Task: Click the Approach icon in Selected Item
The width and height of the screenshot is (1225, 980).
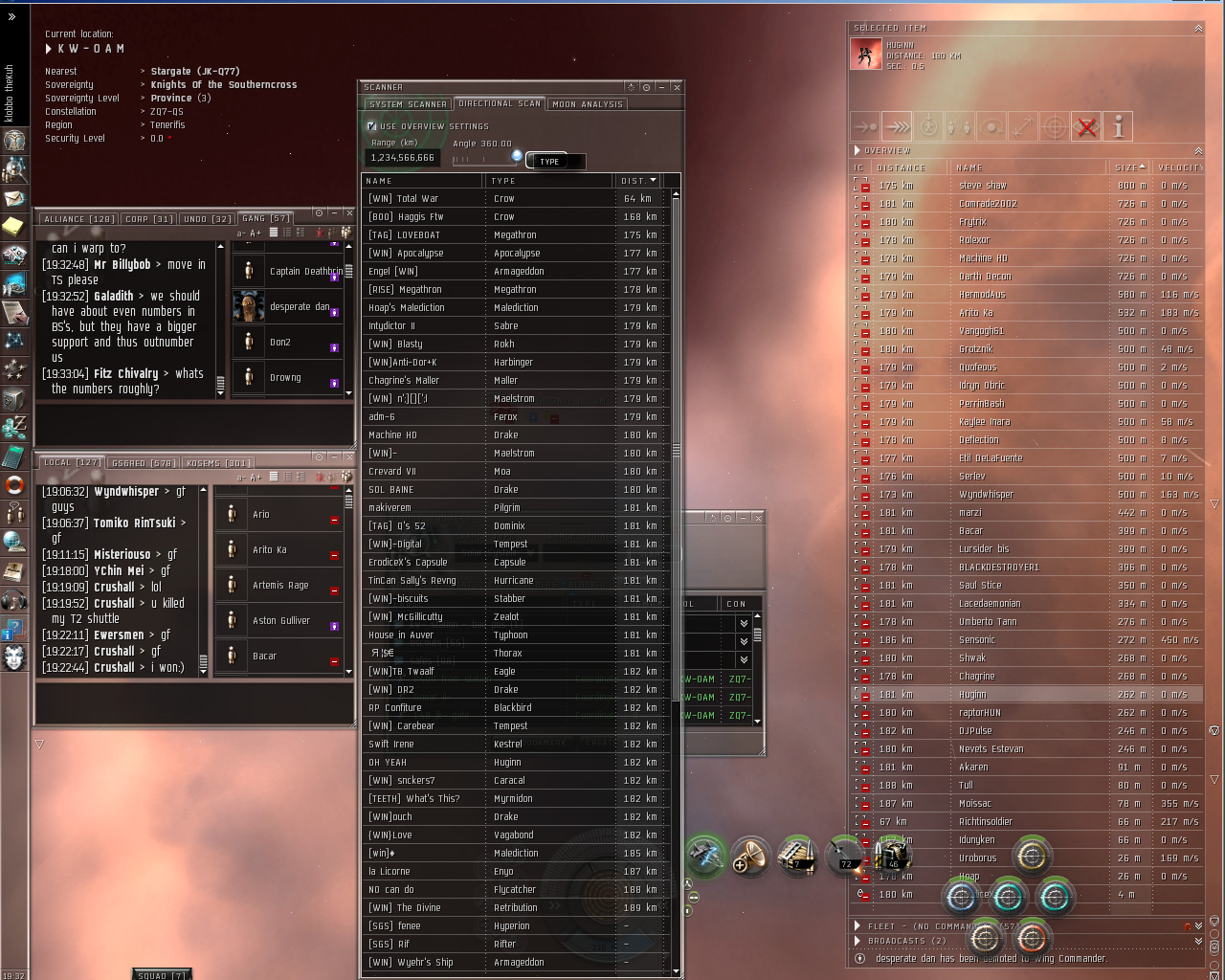Action: tap(865, 126)
